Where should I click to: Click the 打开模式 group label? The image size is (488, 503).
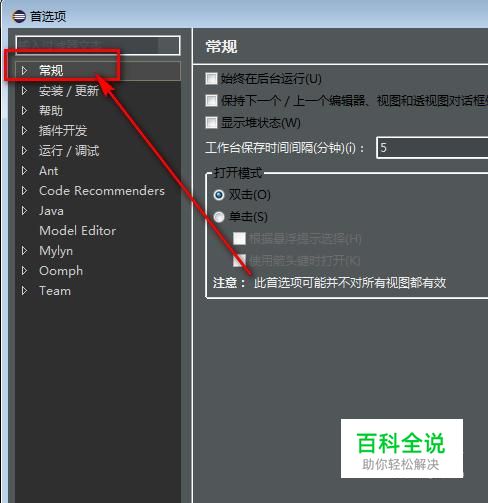point(238,173)
